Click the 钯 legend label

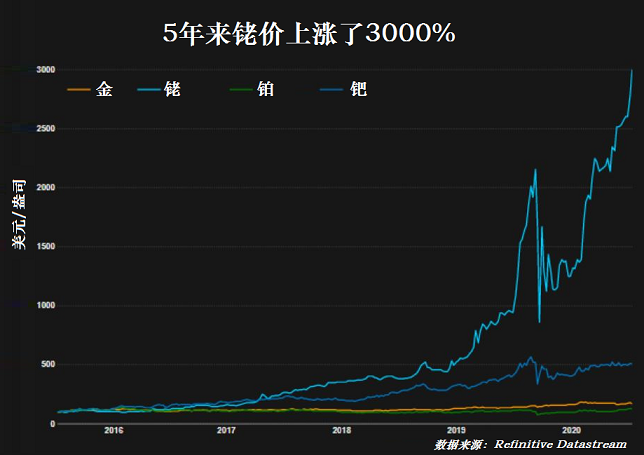pyautogui.click(x=359, y=89)
